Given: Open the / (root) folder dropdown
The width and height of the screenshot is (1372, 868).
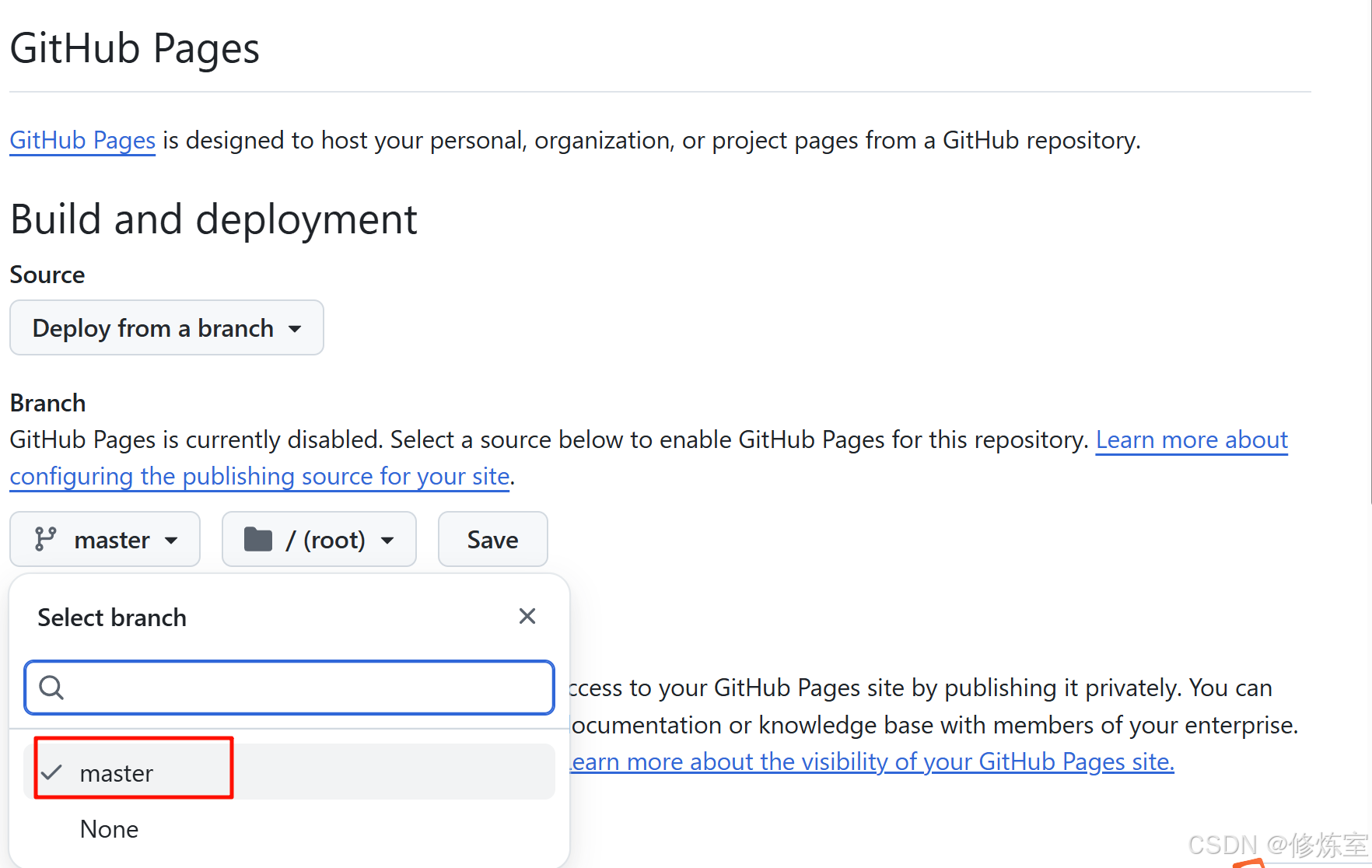Looking at the screenshot, I should click(x=319, y=539).
